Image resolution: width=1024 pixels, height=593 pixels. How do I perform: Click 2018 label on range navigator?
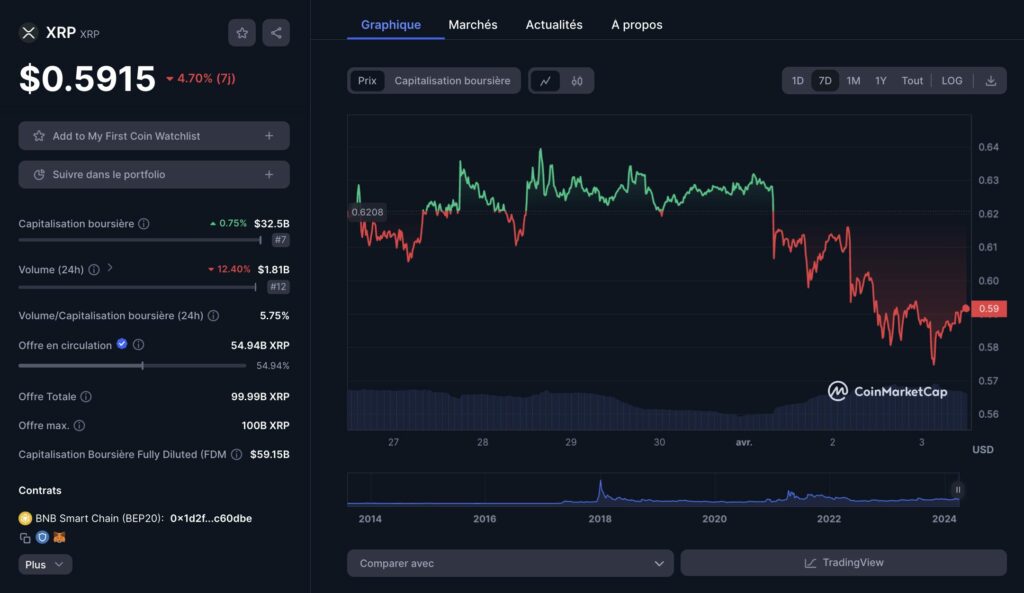click(600, 519)
